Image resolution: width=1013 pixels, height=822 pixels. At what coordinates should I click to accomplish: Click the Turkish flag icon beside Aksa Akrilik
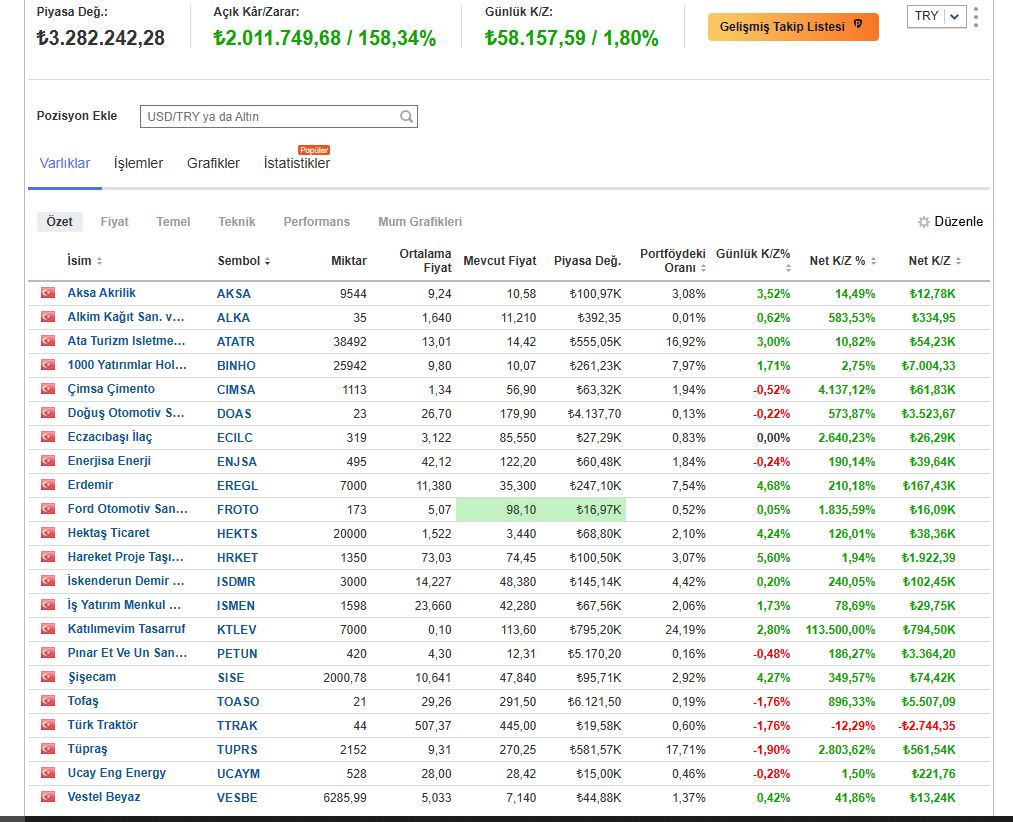pos(48,293)
